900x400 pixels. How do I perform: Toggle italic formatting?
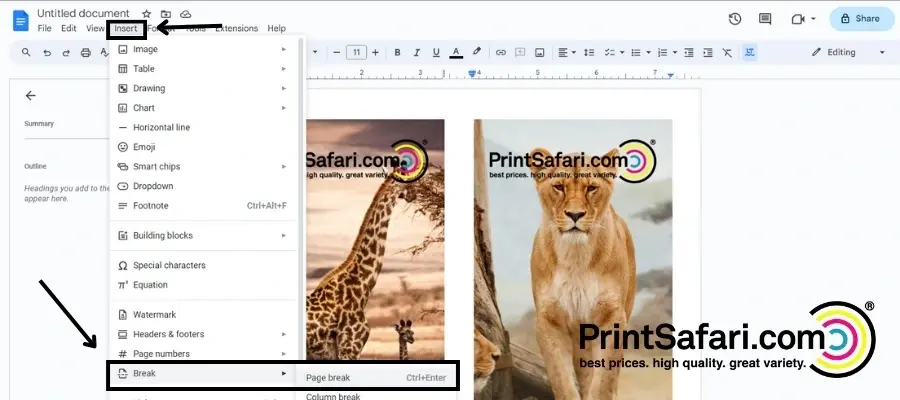click(417, 52)
